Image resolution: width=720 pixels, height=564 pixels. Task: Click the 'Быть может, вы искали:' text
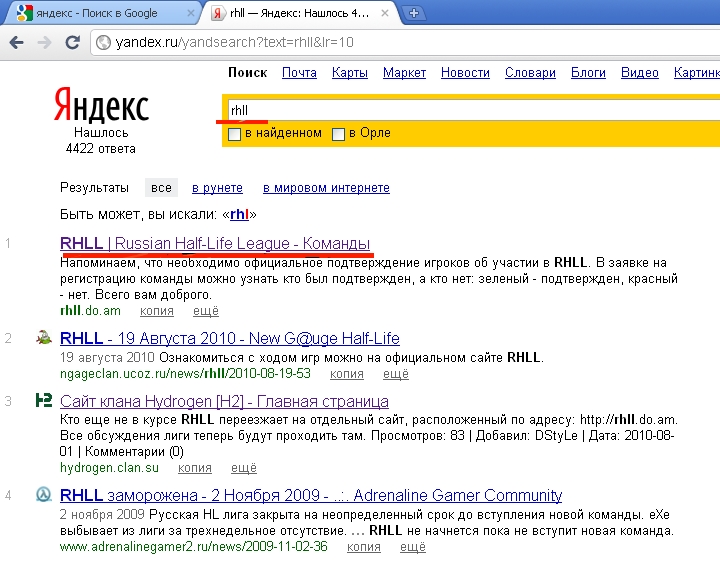pos(139,214)
